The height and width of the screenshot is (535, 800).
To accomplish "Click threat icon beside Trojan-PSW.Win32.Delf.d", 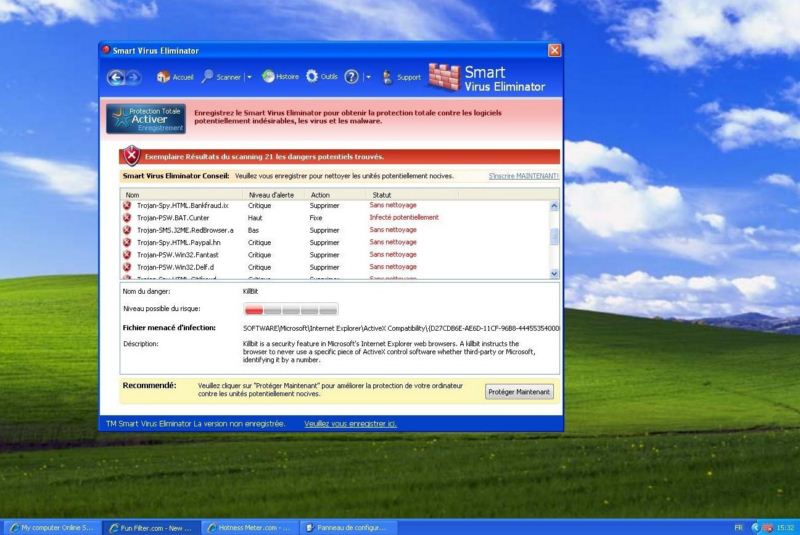I will (x=127, y=267).
